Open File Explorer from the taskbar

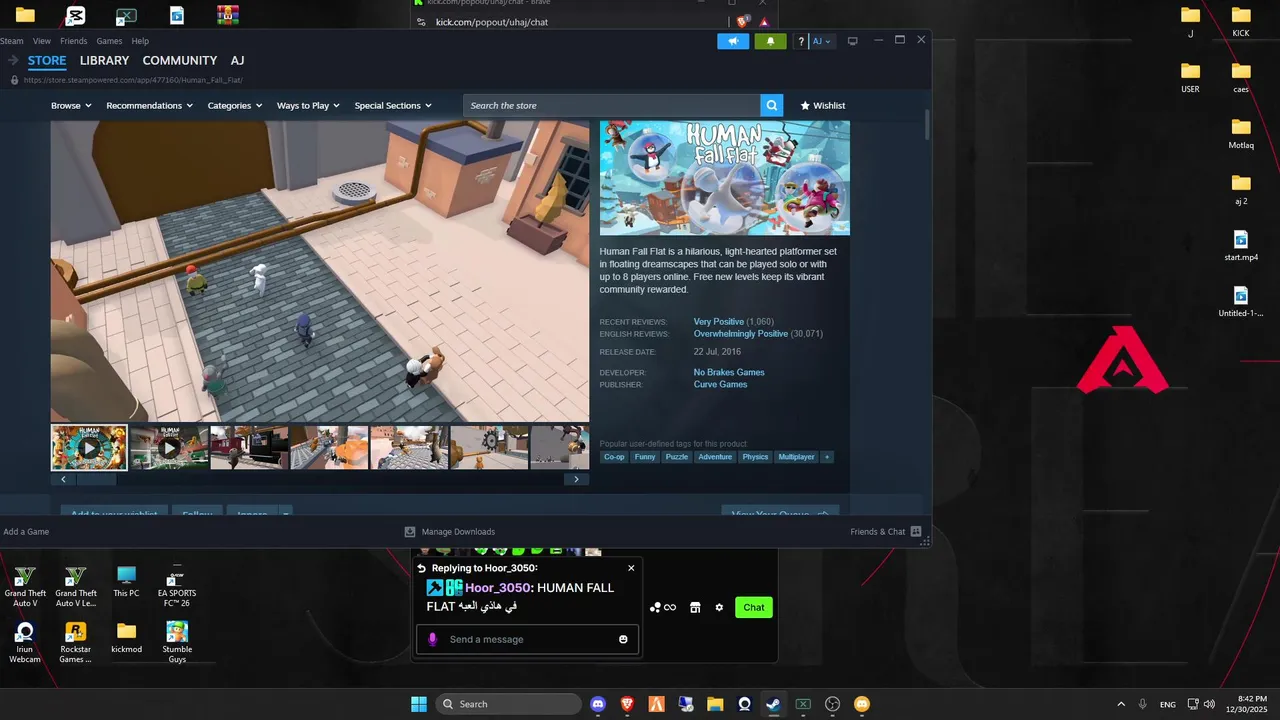(715, 704)
